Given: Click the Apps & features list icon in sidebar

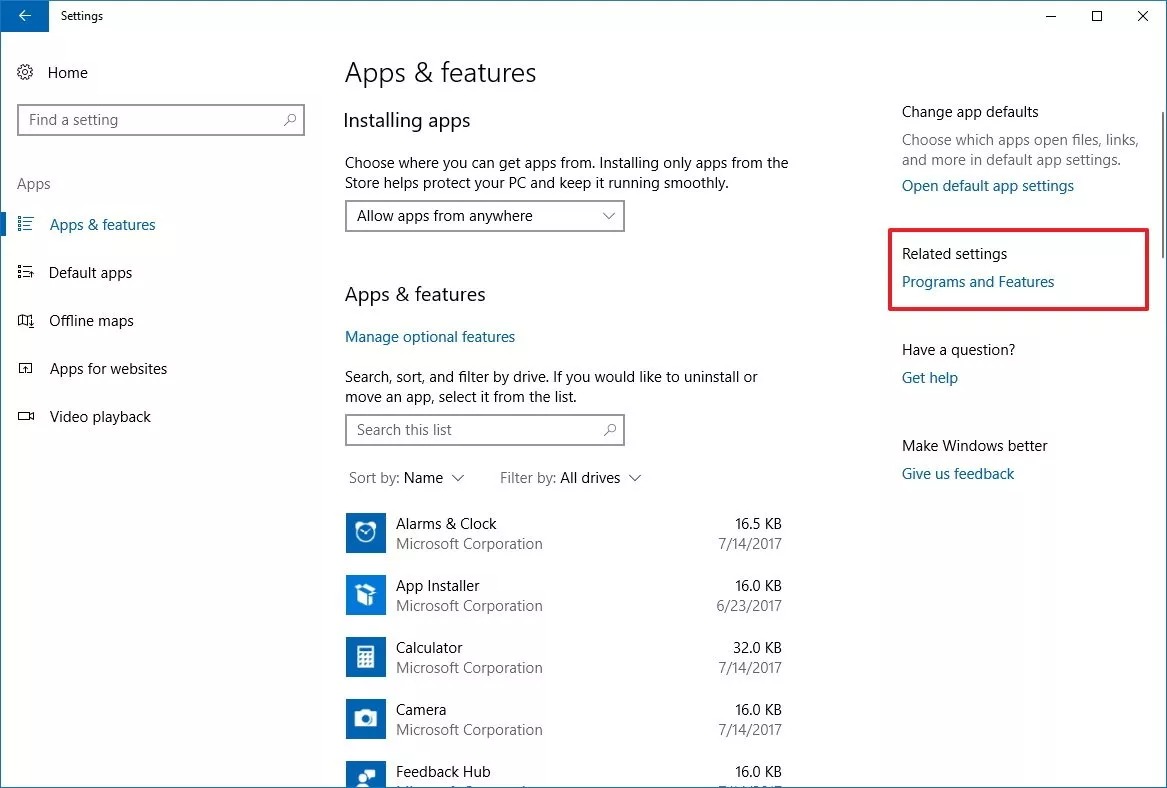Looking at the screenshot, I should tap(25, 224).
